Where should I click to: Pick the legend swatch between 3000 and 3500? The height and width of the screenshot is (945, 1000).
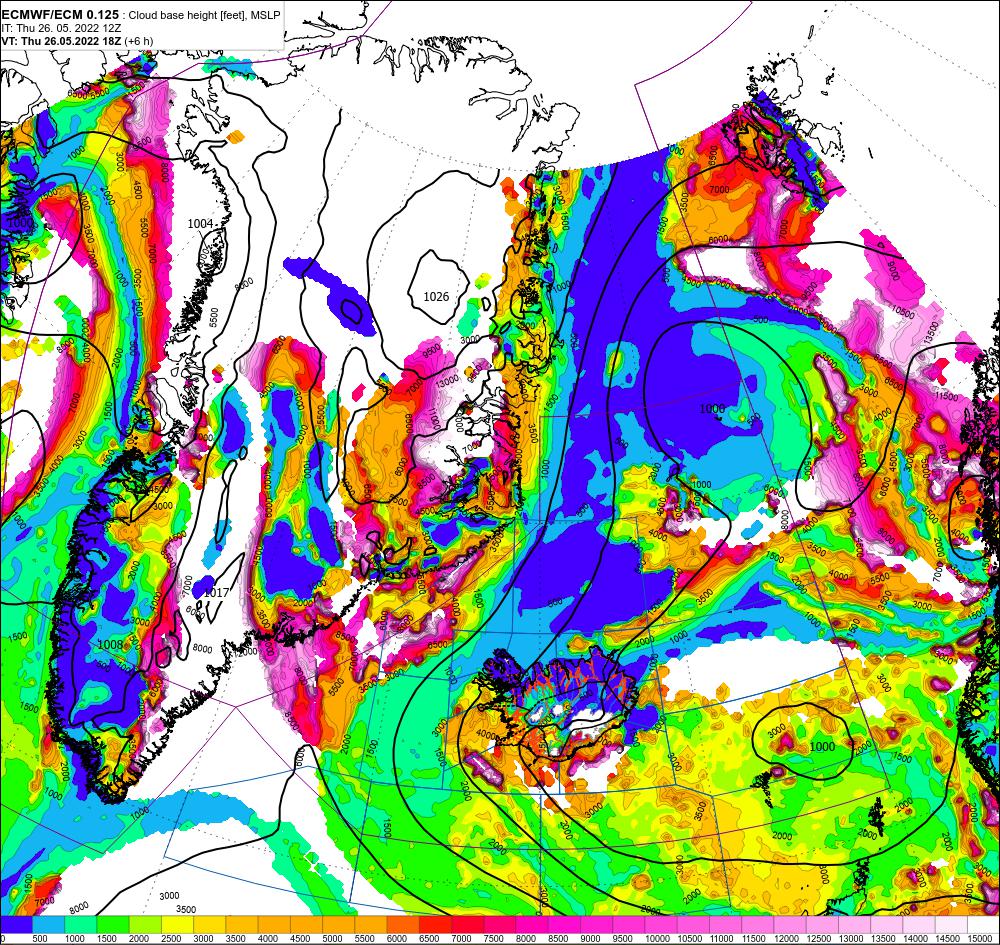(210, 926)
